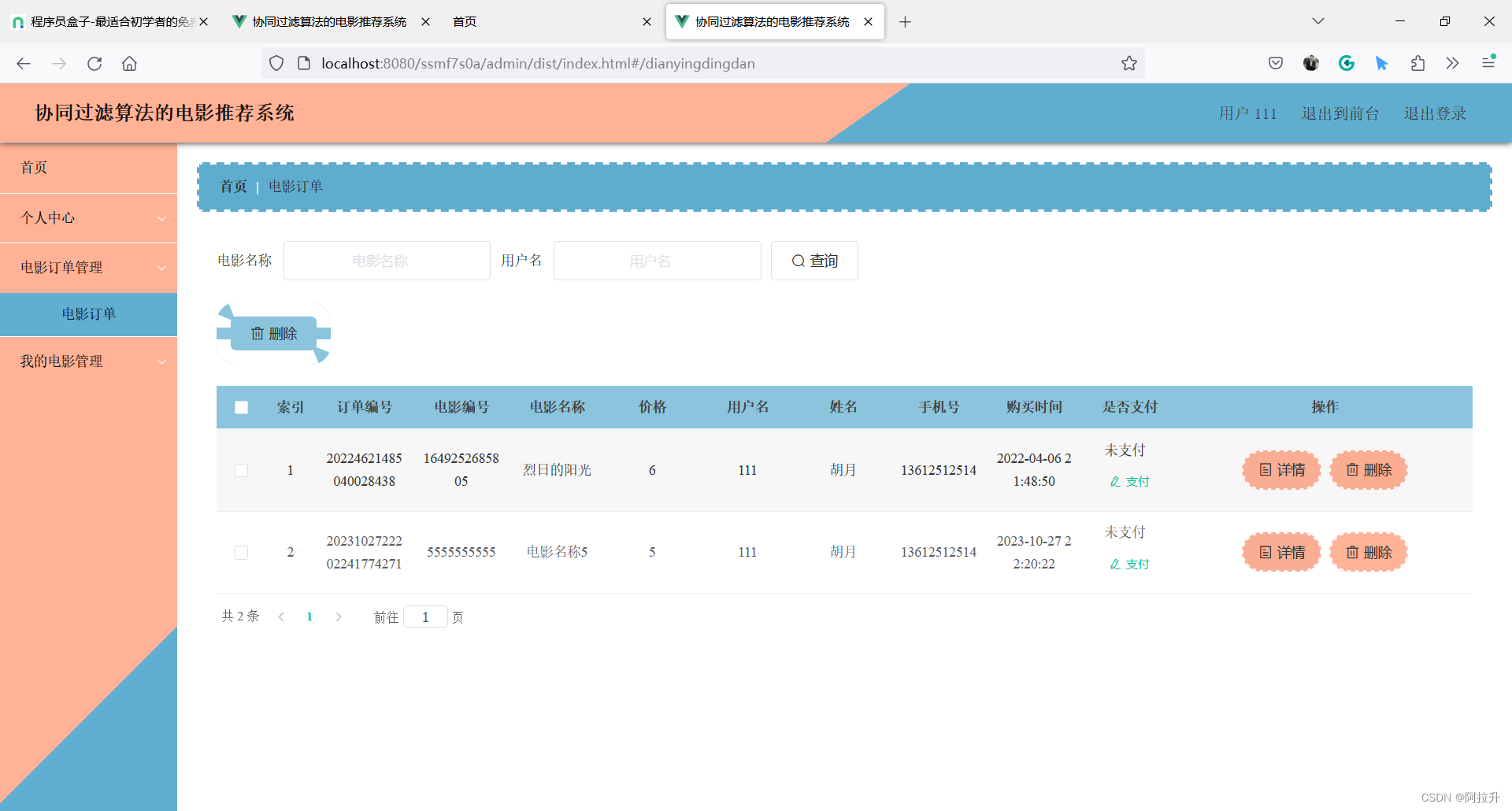
Task: Close the 程序员盒子 tab
Action: coord(204,22)
